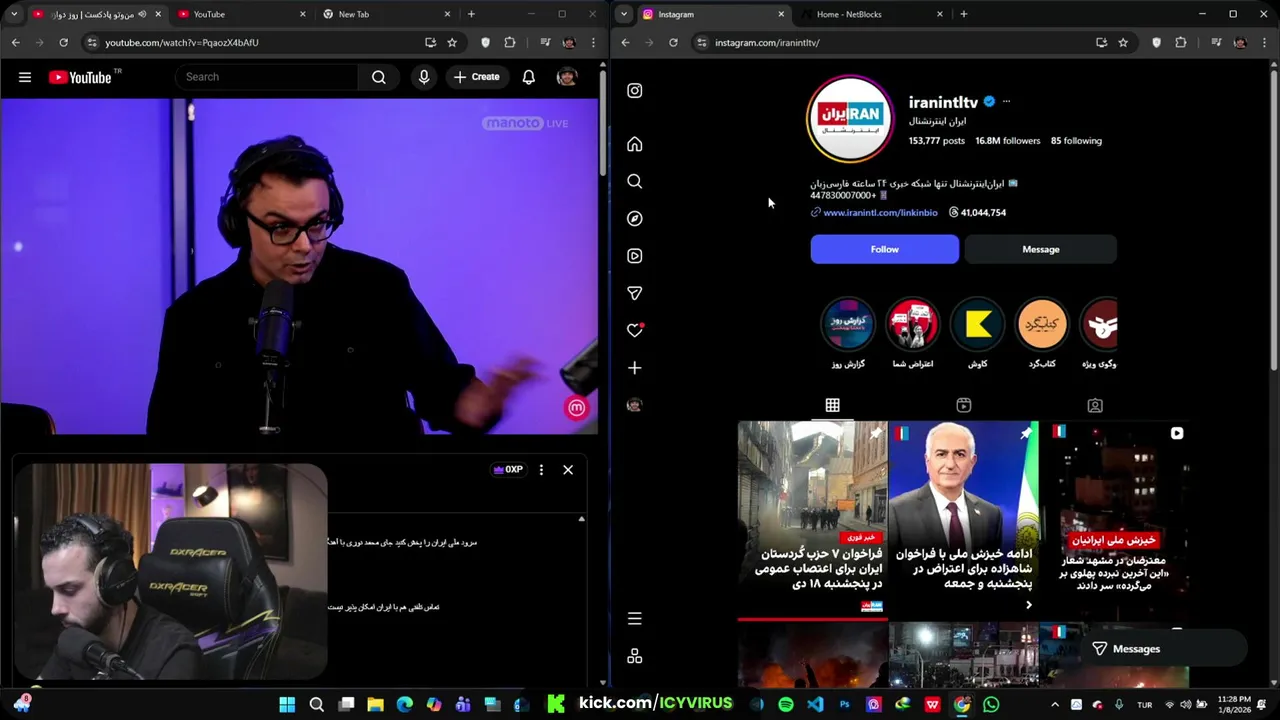Bookmark the YouTube page with star

452,42
